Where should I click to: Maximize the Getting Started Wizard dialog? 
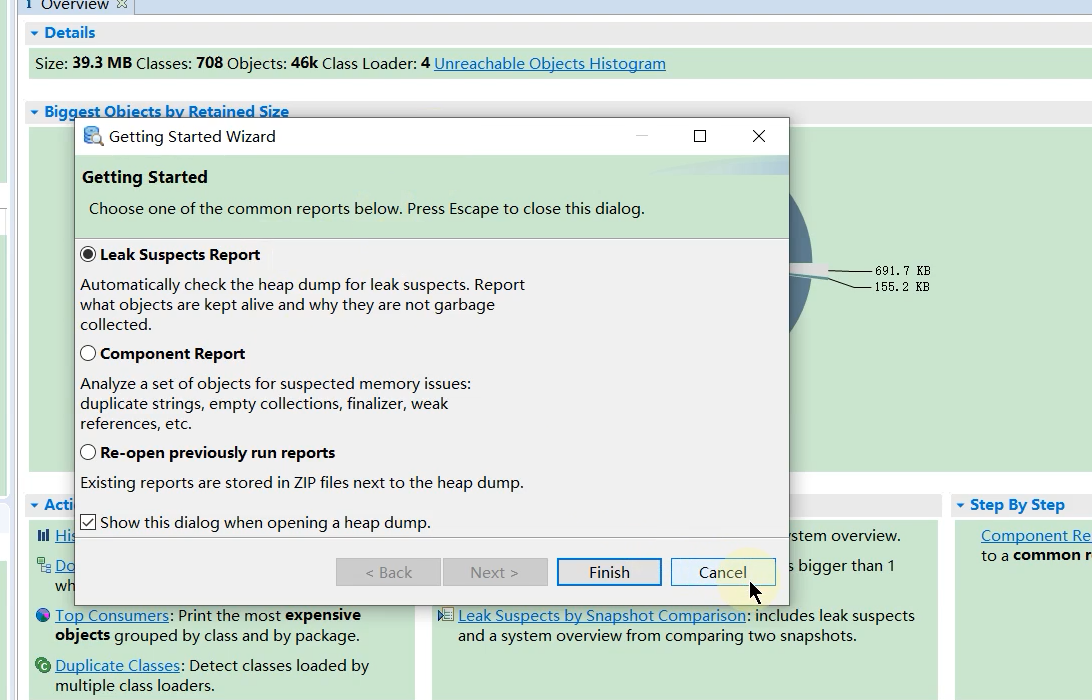coord(700,136)
